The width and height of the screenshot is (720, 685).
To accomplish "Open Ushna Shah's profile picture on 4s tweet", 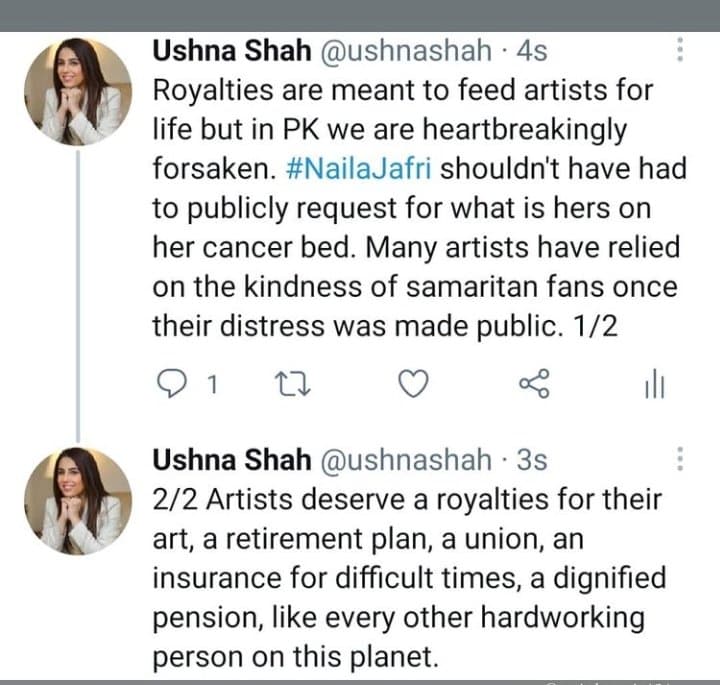I will coord(78,92).
